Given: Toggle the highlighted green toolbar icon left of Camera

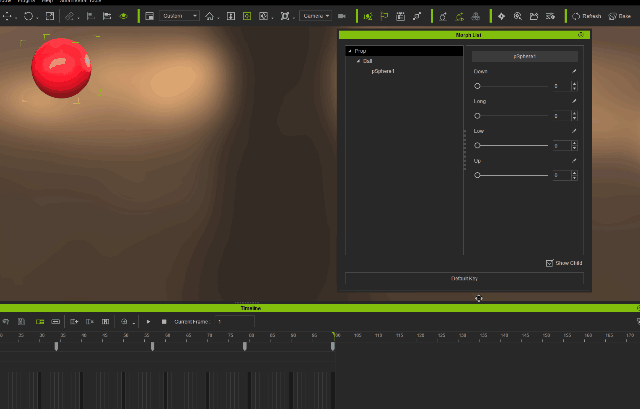Looking at the screenshot, I should click(x=247, y=16).
